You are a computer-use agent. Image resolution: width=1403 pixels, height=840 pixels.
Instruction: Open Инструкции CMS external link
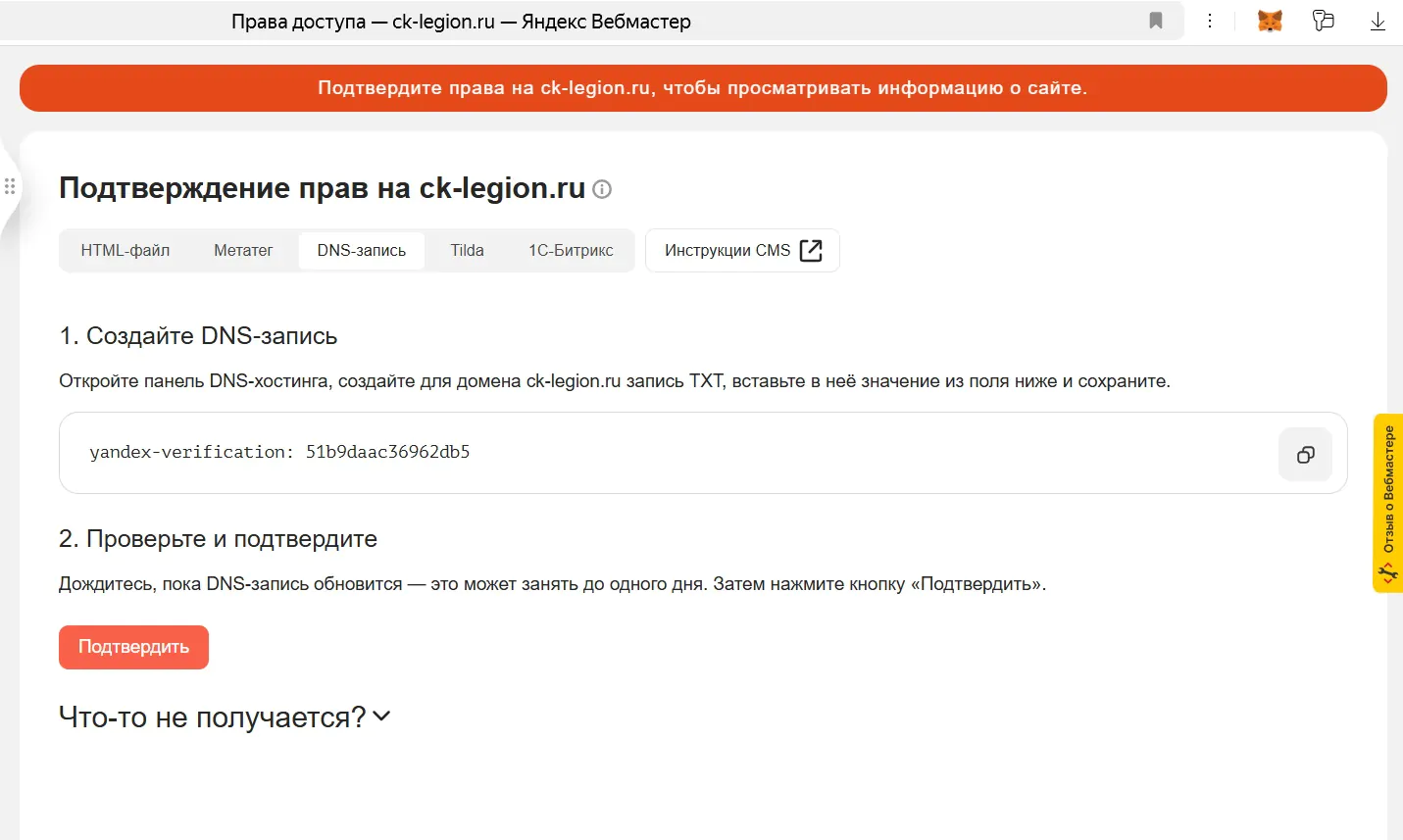click(x=742, y=250)
